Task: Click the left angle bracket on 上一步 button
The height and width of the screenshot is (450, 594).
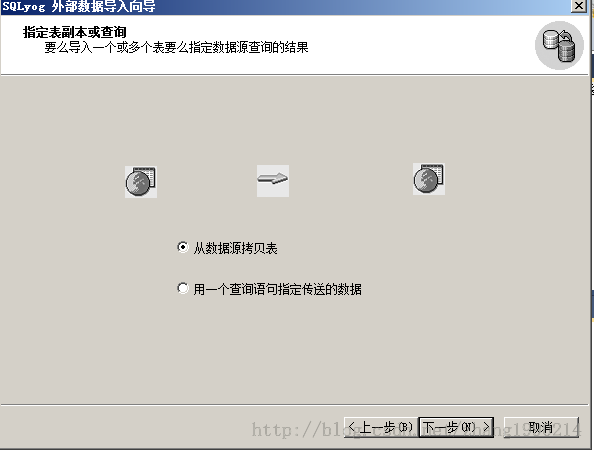Action: (x=352, y=427)
